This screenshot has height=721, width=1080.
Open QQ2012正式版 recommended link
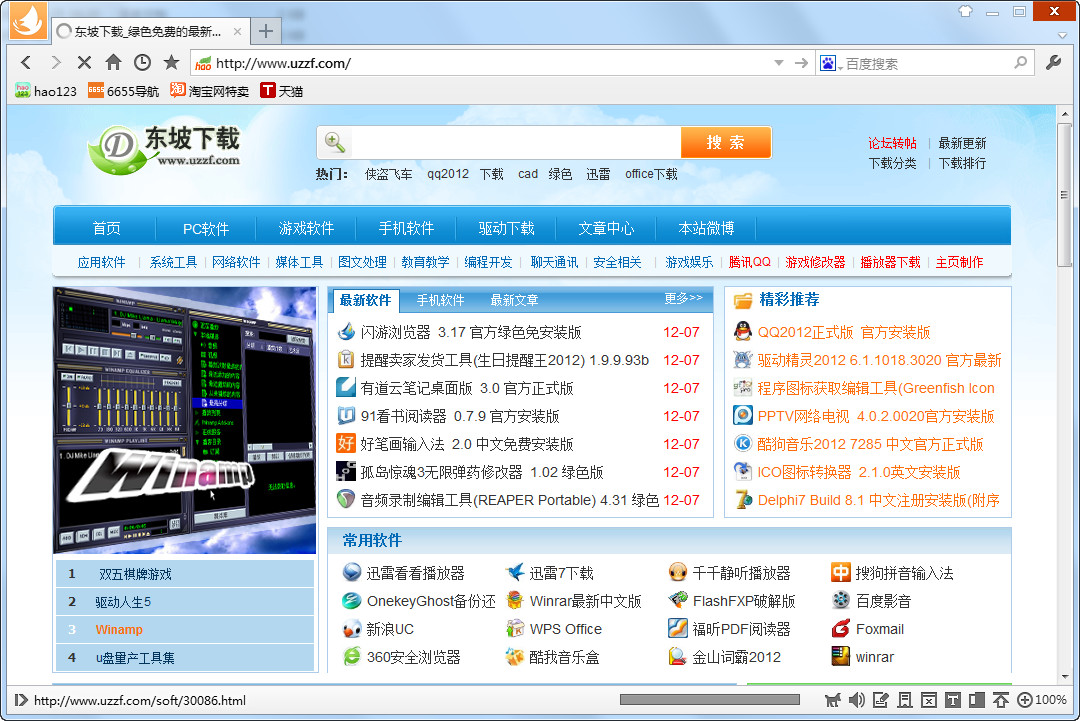844,333
